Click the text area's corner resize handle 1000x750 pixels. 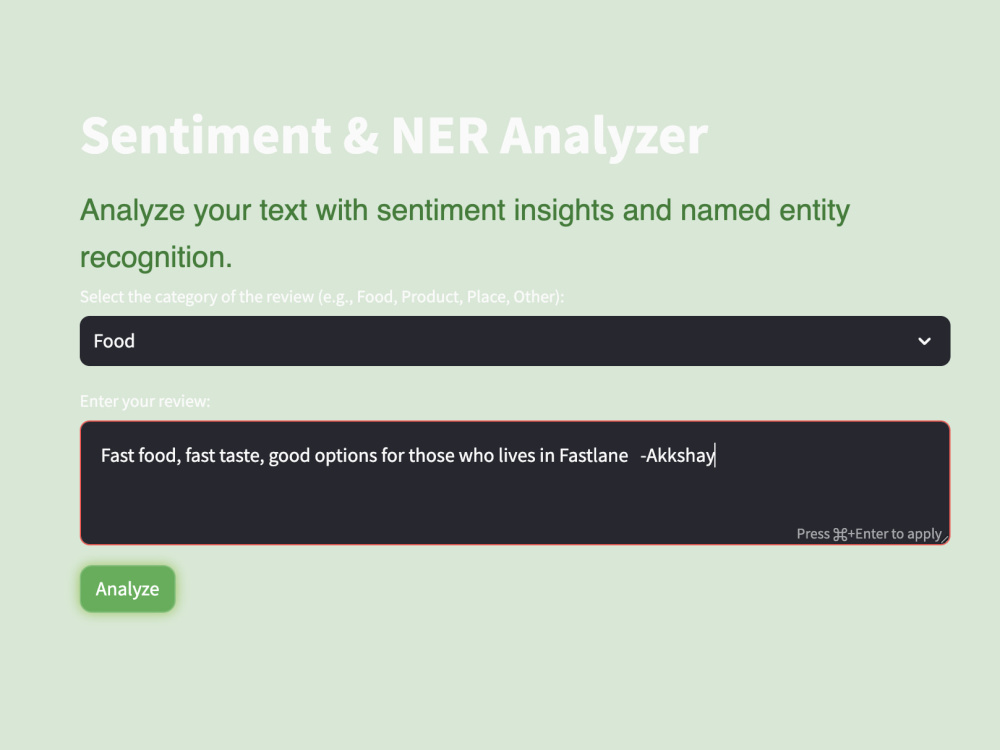pyautogui.click(x=945, y=538)
